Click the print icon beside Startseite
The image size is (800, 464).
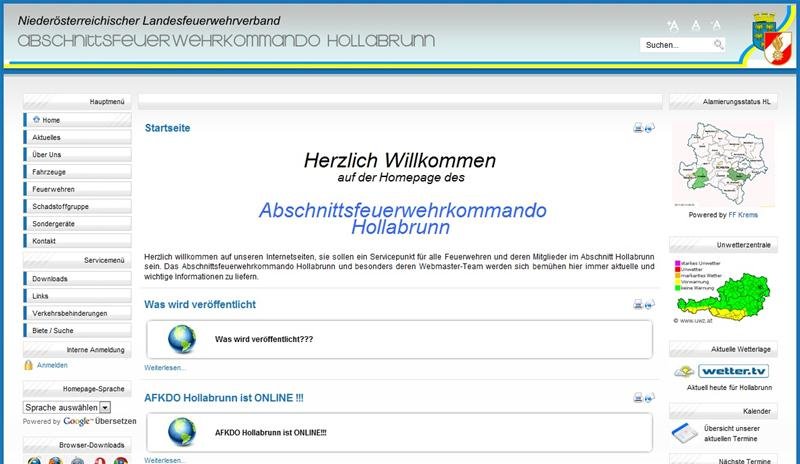(637, 128)
